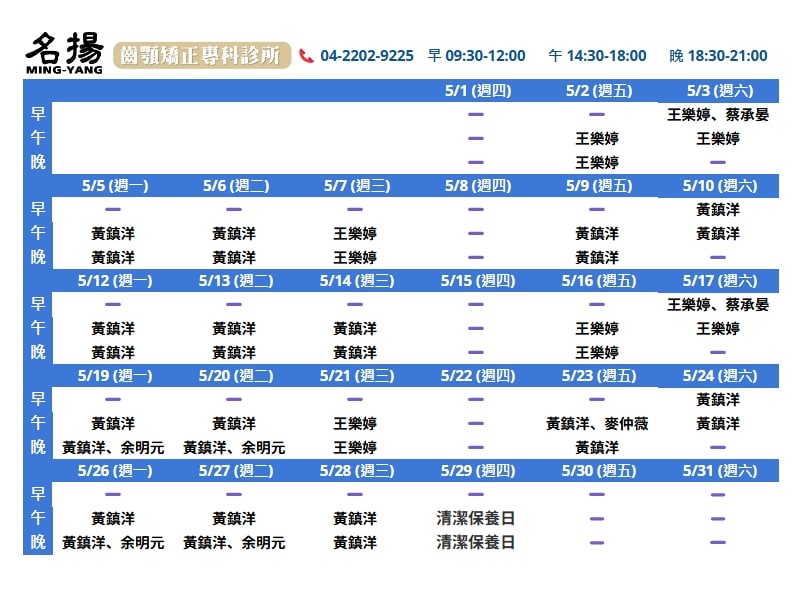Click 黃鎮洋 in the 5/24 morning slot
The image size is (800, 600).
[718, 399]
